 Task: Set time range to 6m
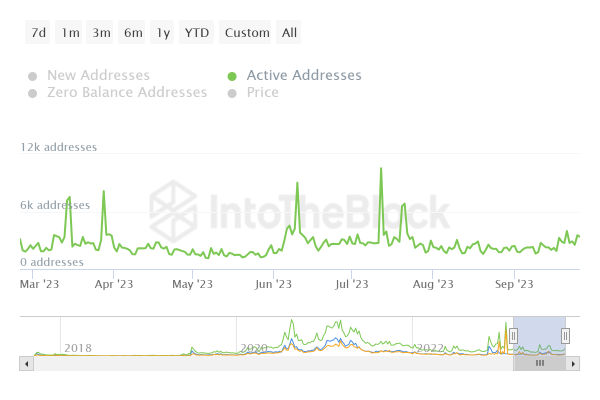pos(133,33)
